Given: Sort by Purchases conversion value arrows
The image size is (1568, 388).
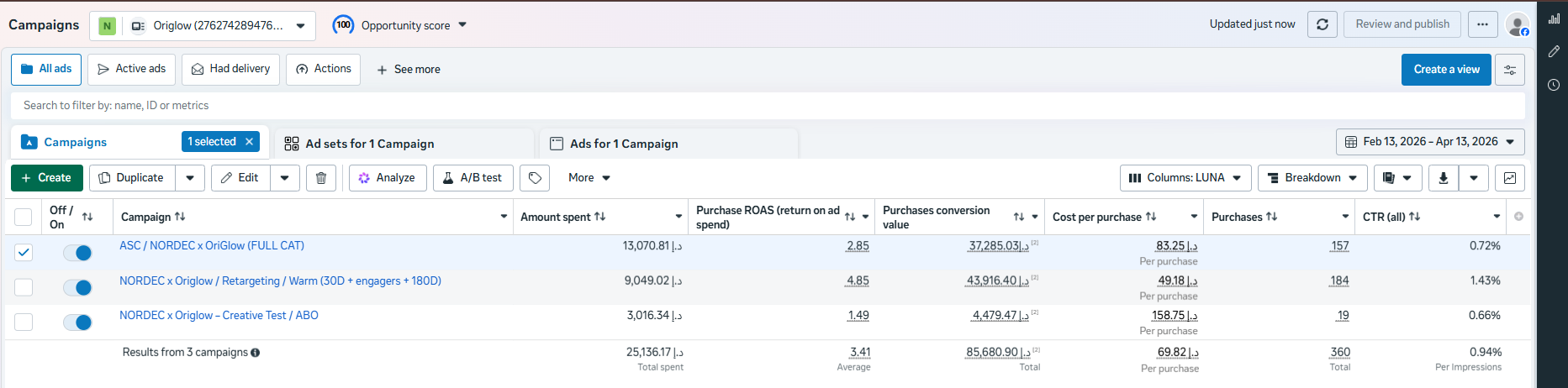Looking at the screenshot, I should click(1019, 217).
